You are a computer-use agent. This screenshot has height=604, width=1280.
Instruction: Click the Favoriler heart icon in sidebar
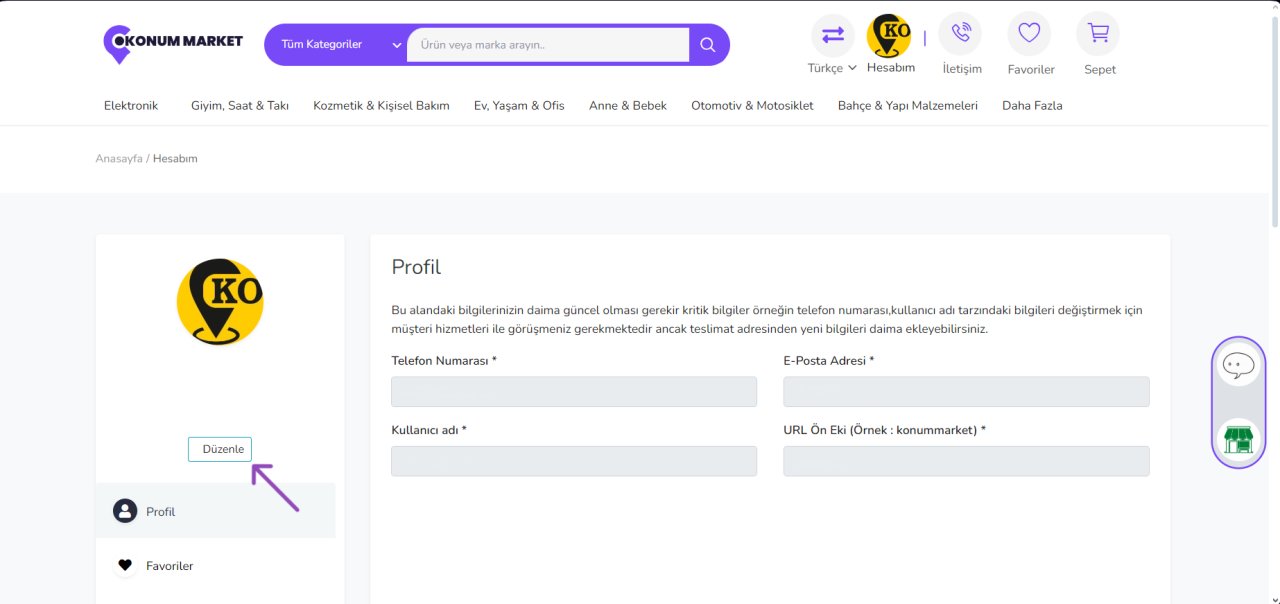125,566
